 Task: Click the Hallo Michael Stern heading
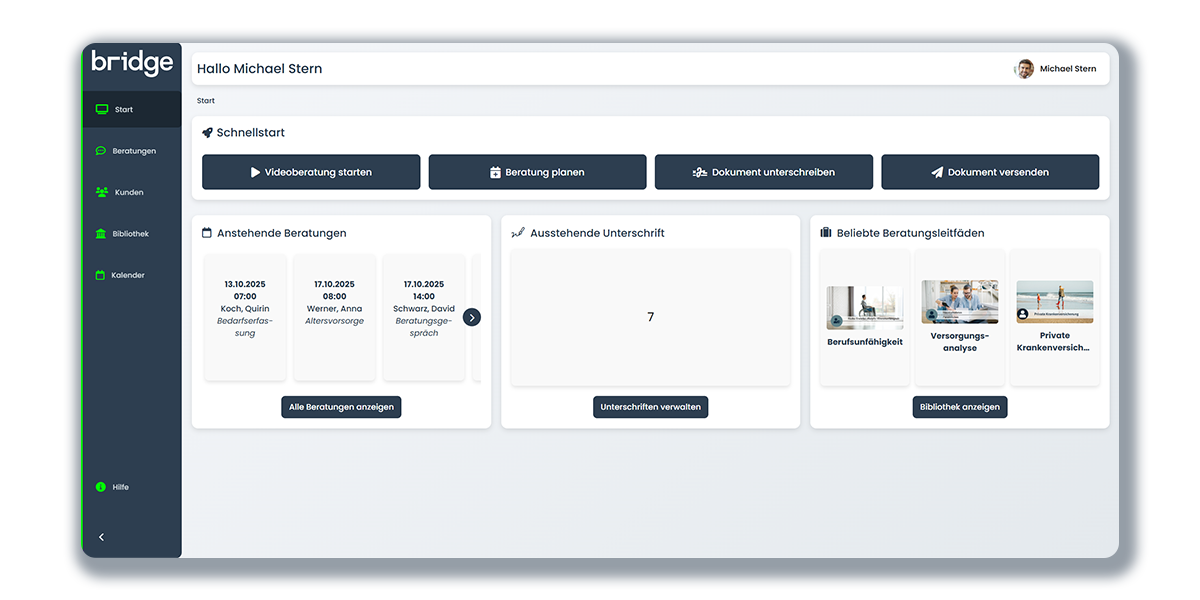click(260, 69)
